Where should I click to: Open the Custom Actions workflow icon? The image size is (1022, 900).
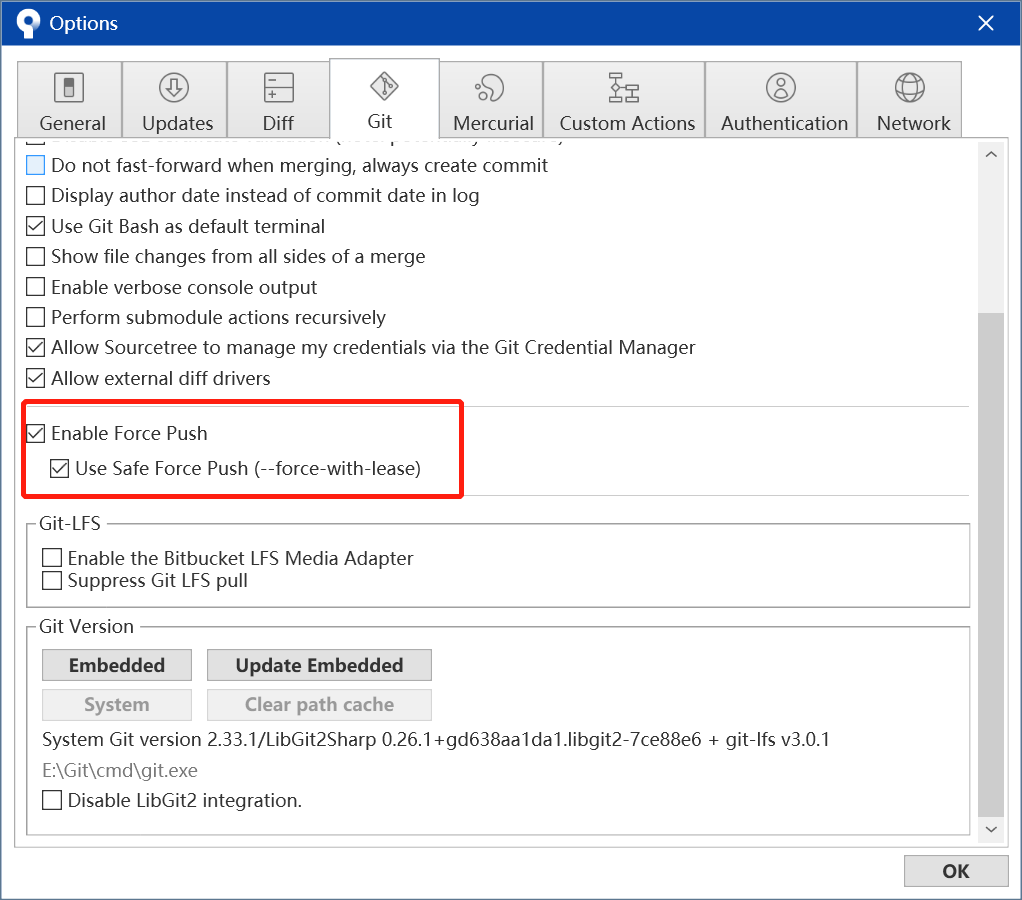(x=624, y=88)
